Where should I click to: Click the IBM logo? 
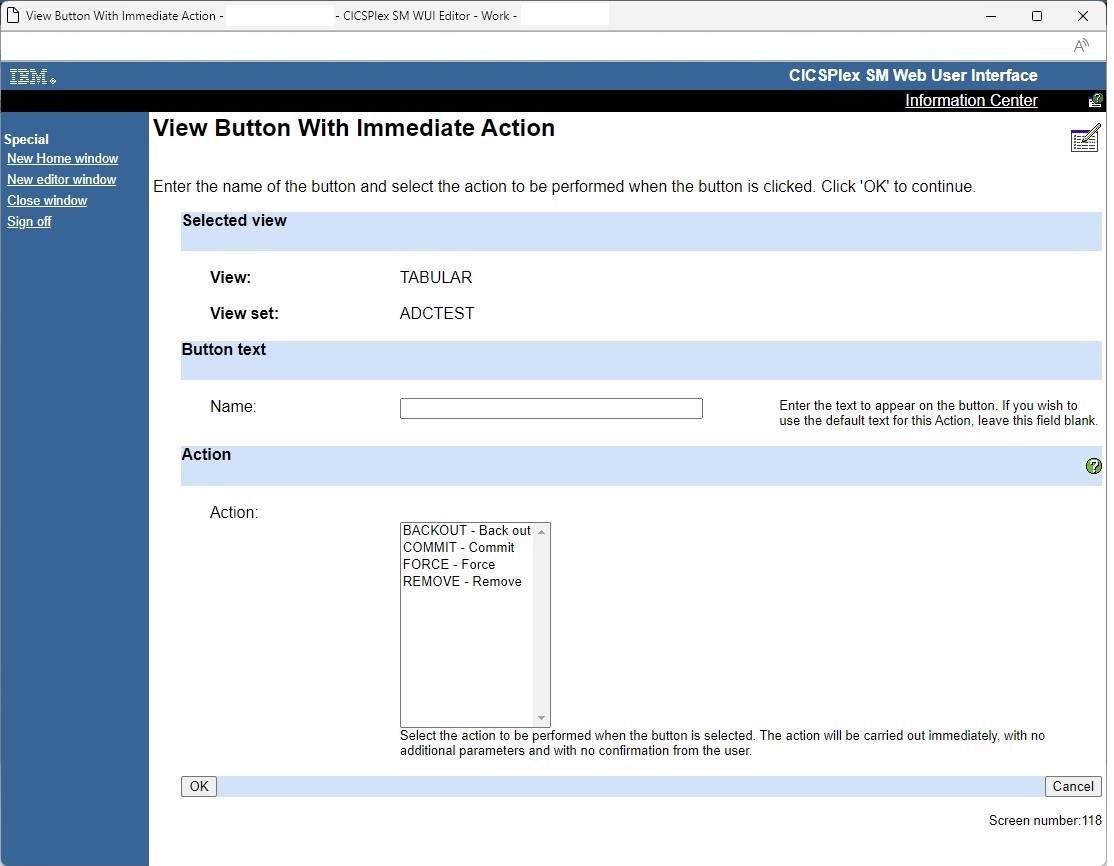32,76
